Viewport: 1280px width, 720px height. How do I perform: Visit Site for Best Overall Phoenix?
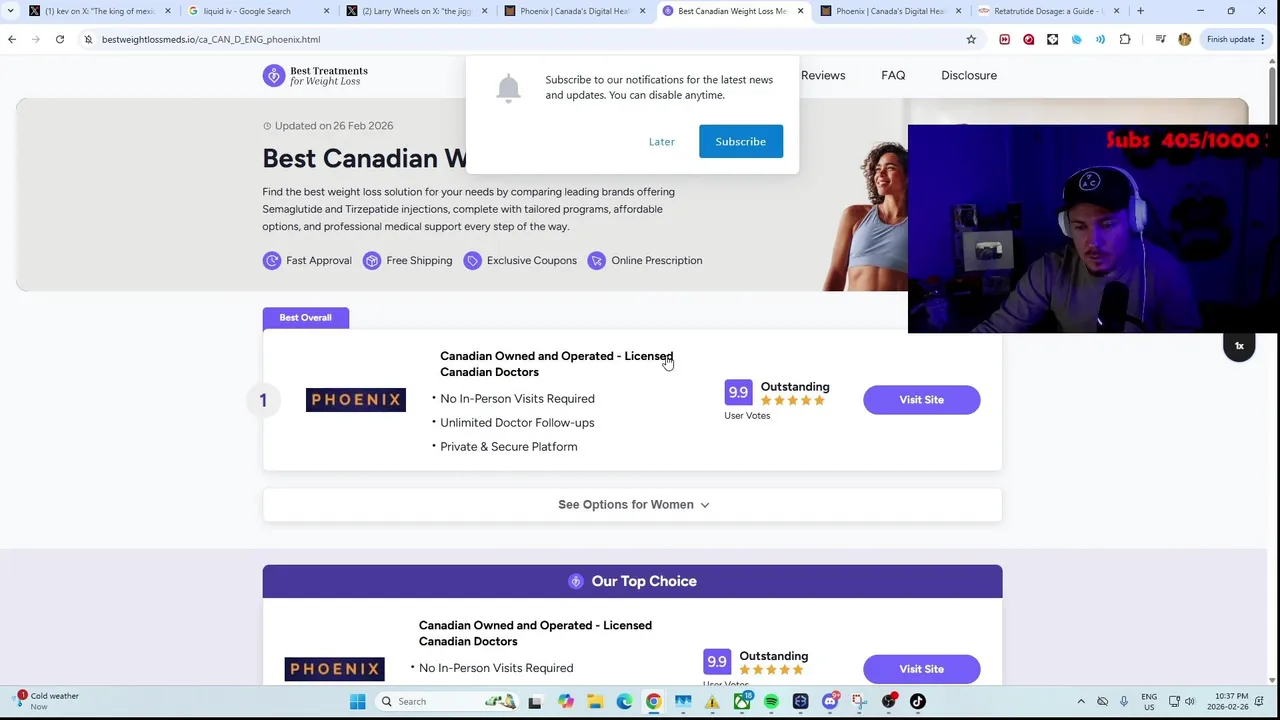[921, 400]
